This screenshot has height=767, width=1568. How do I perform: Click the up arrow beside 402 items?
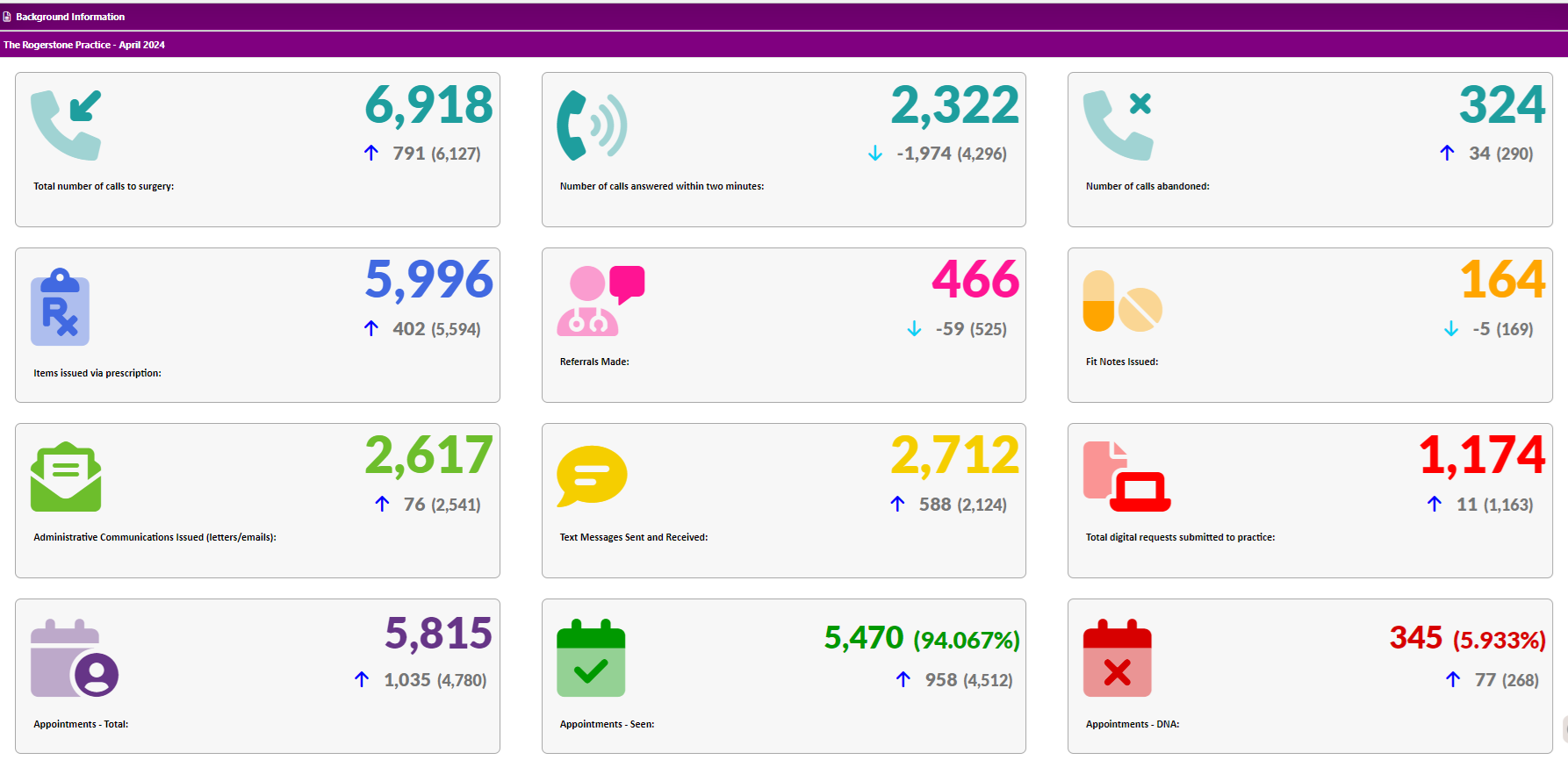coord(371,328)
